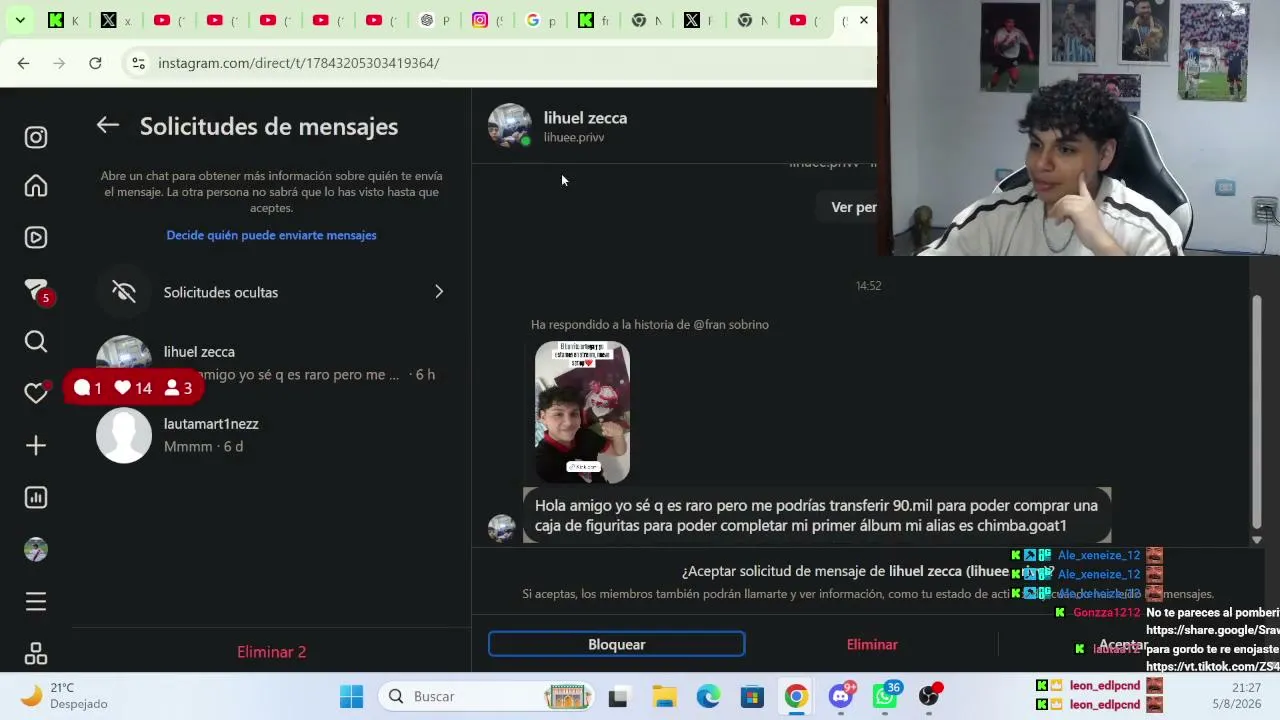Screen dimensions: 1280x720
Task: Create a new post with plus icon
Action: [36, 446]
